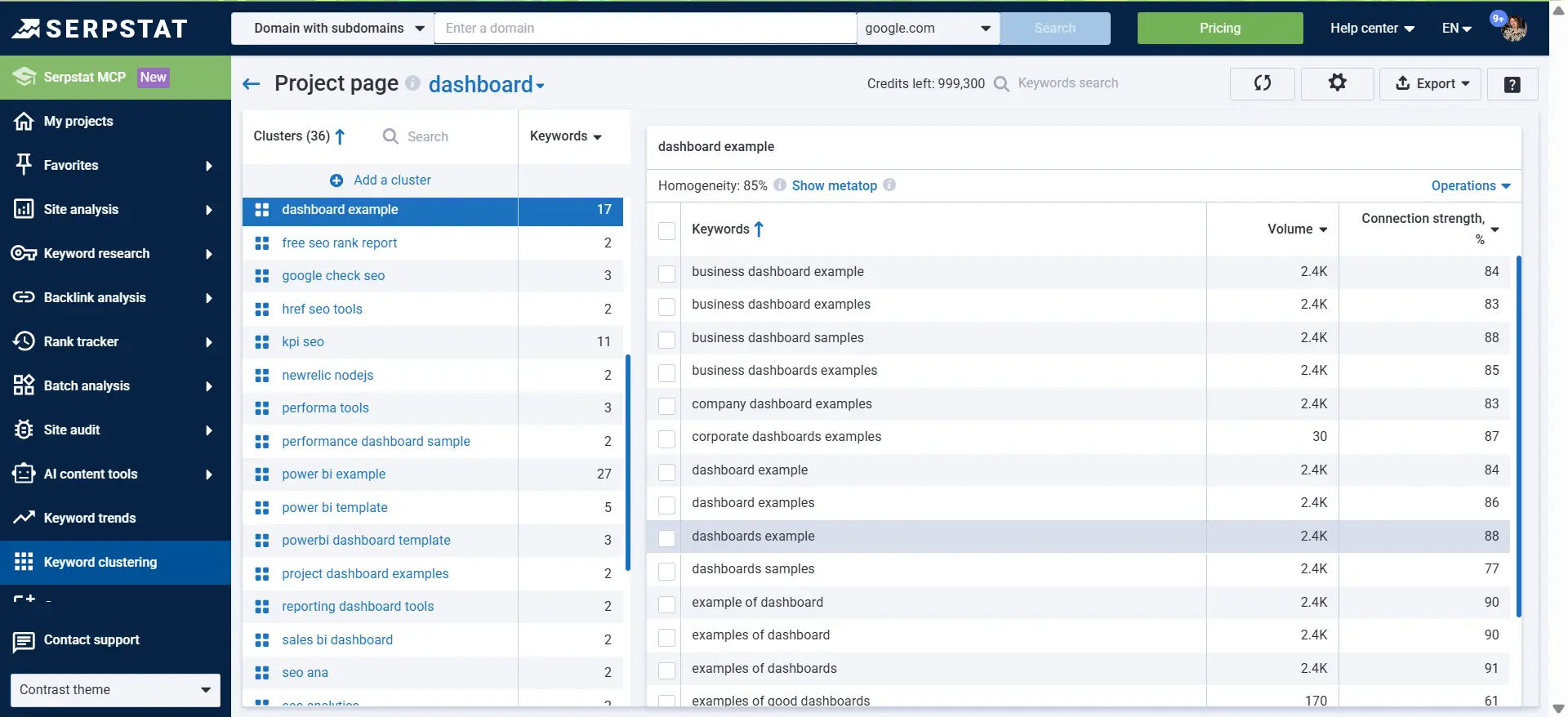
Task: Click the Site analysis chart icon
Action: click(x=24, y=209)
